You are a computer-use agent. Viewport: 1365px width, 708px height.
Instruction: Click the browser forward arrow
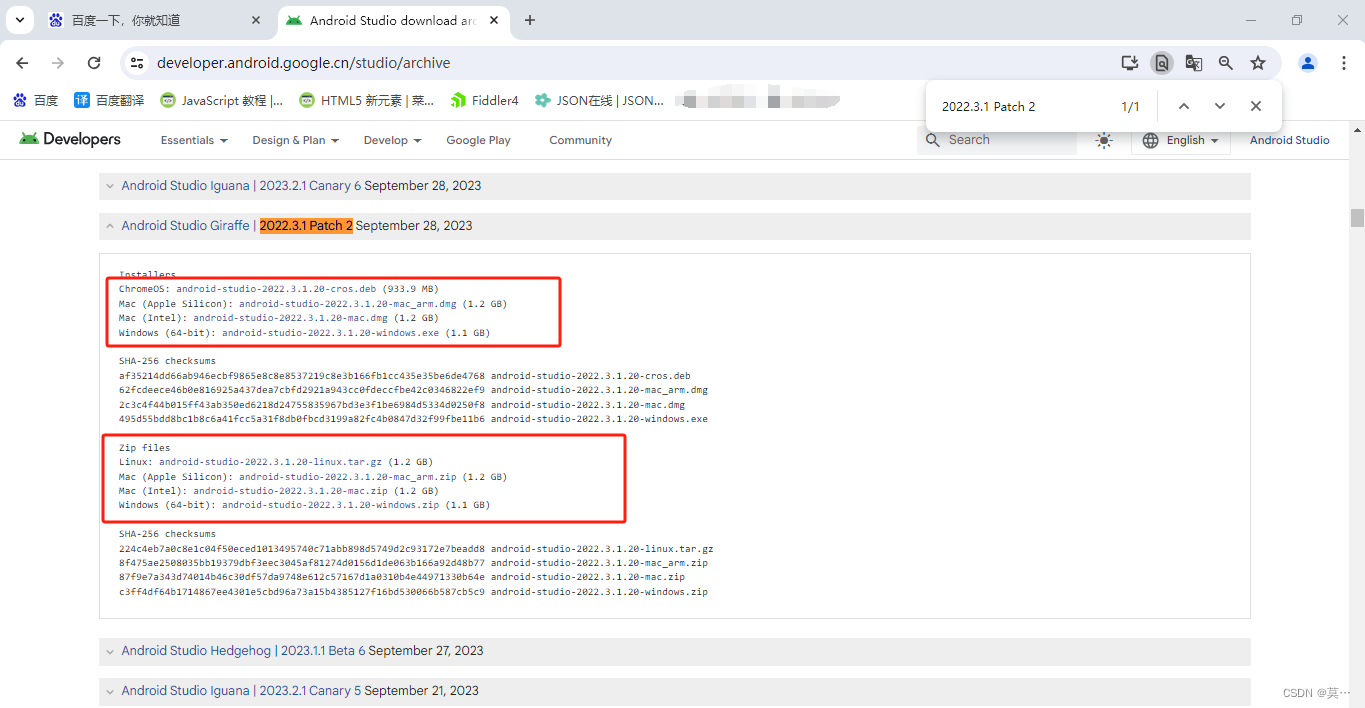(x=58, y=63)
